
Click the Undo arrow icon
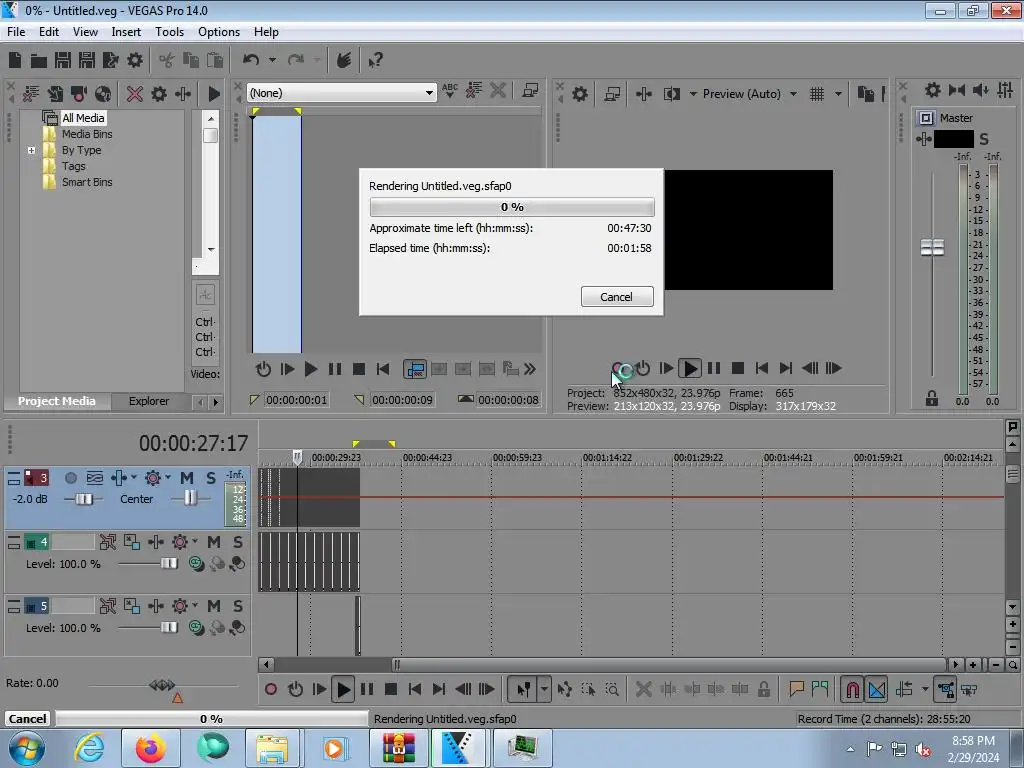pos(250,60)
